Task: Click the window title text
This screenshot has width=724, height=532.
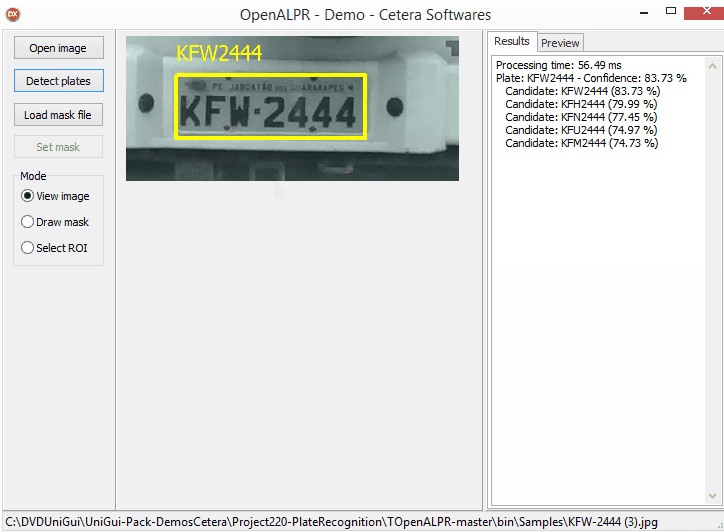Action: 365,15
